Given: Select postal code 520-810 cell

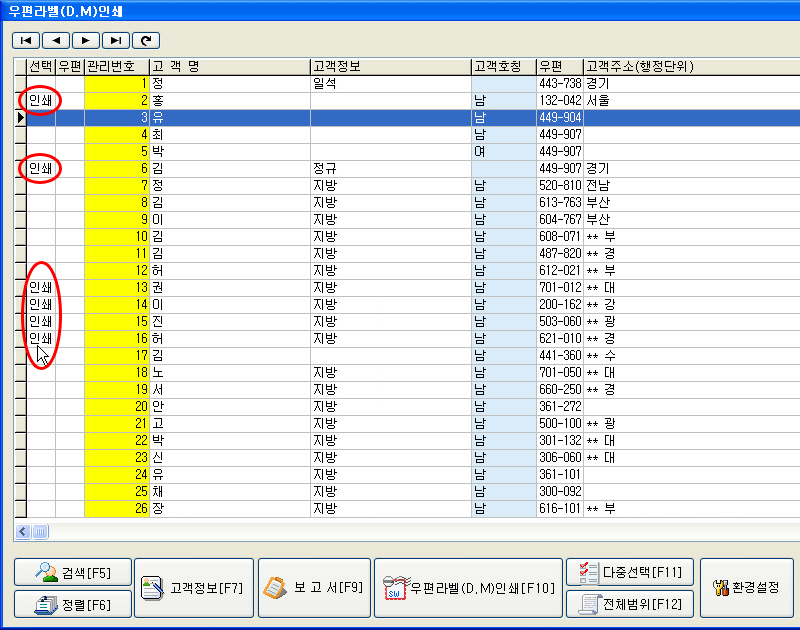Looking at the screenshot, I should (560, 186).
